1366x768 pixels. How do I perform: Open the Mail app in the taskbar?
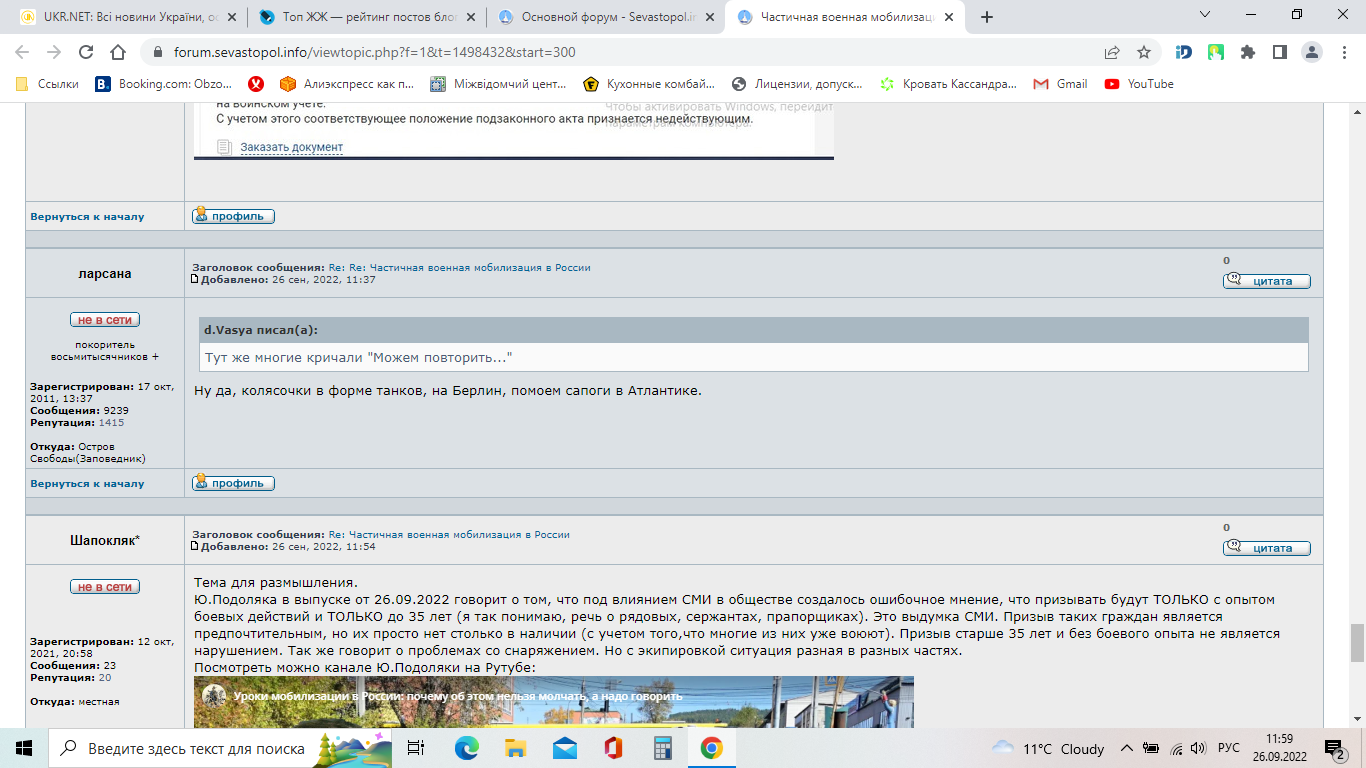(564, 748)
